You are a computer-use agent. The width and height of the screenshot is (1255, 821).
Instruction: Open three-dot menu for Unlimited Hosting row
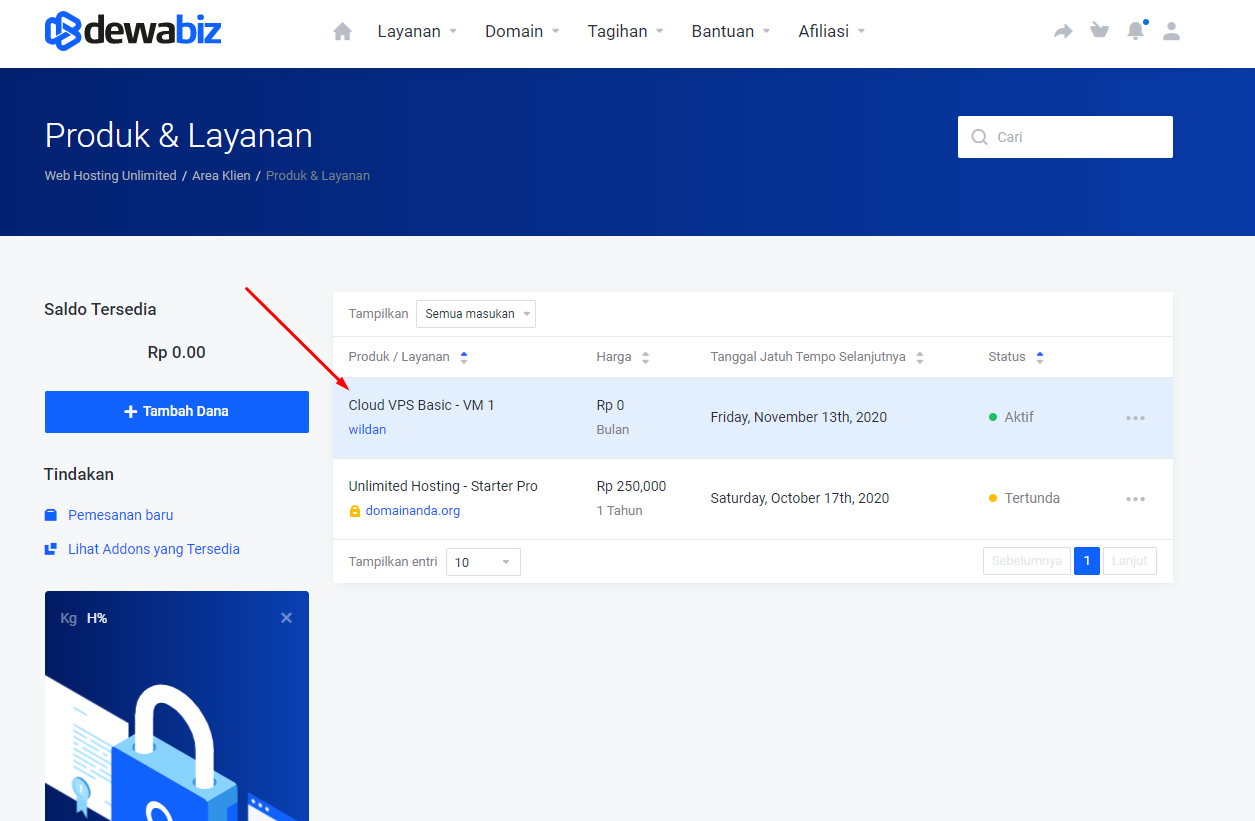point(1135,499)
